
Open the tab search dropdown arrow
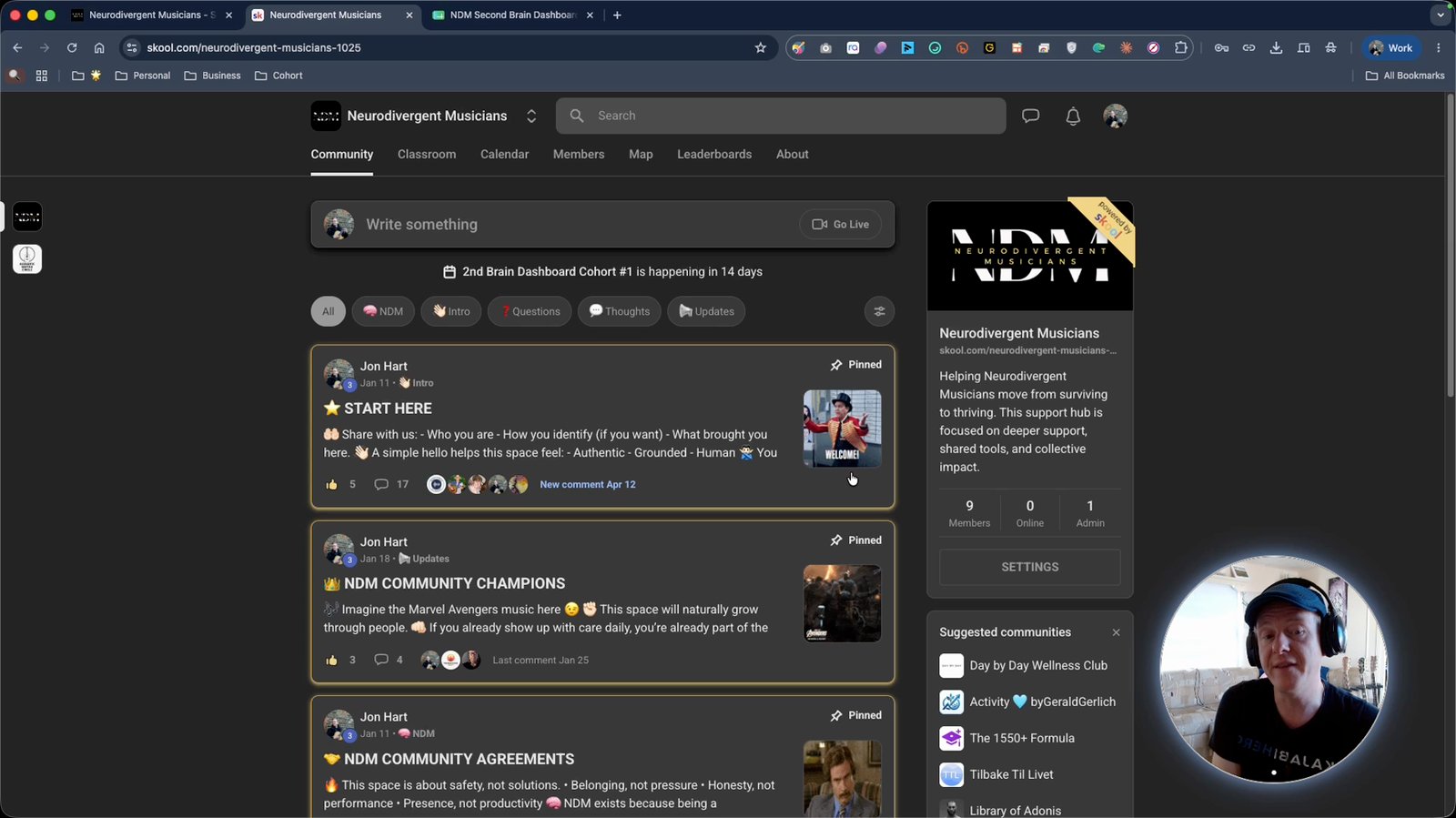pos(1440,15)
